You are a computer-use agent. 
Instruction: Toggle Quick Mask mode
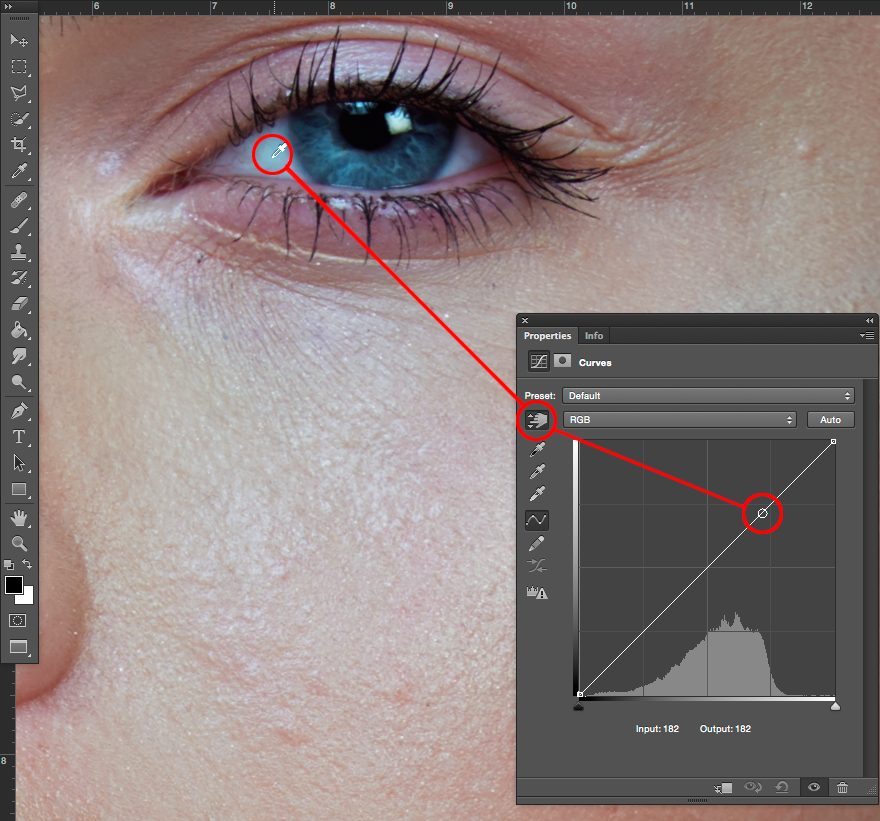(x=18, y=621)
